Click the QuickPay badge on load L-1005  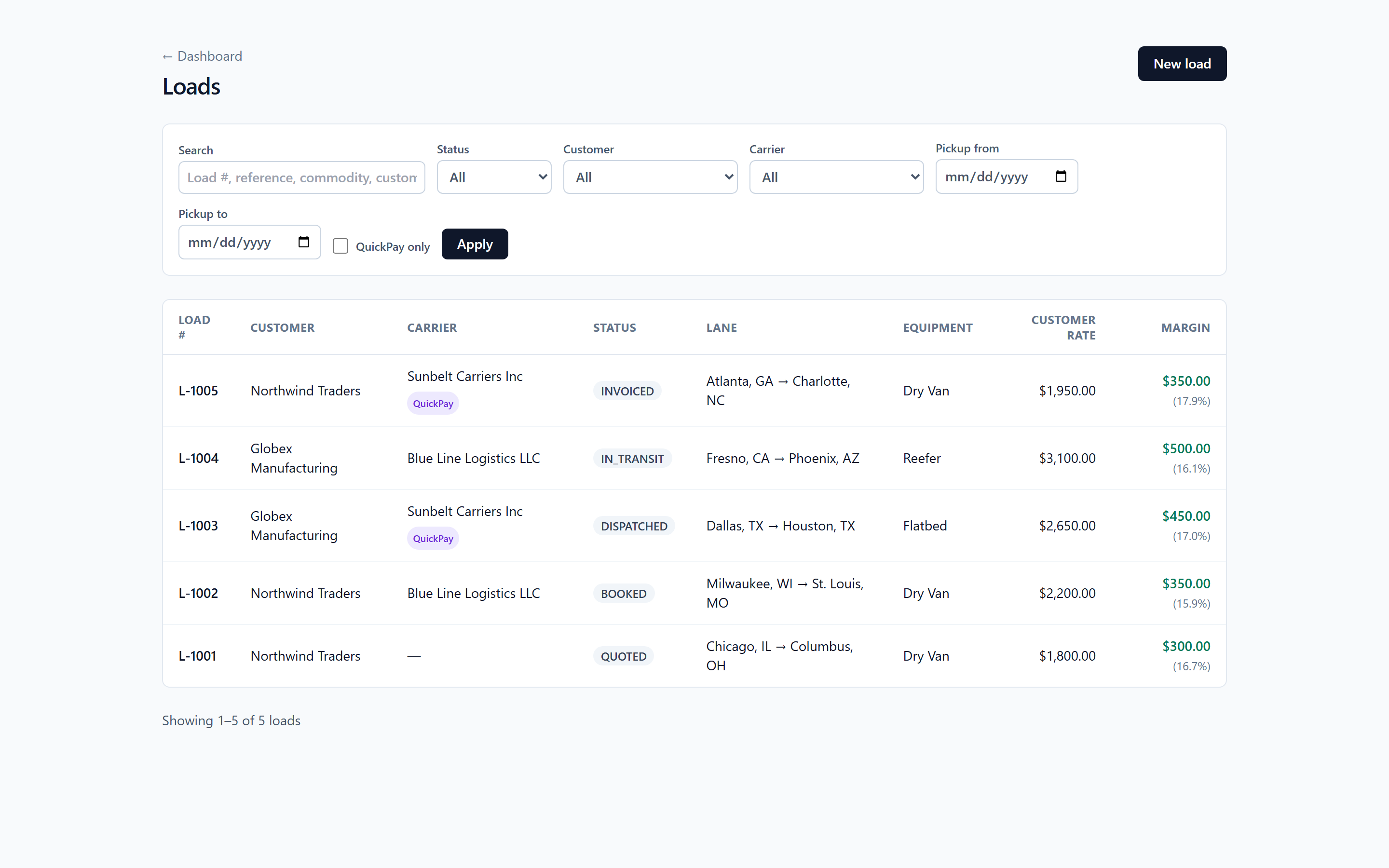tap(433, 404)
